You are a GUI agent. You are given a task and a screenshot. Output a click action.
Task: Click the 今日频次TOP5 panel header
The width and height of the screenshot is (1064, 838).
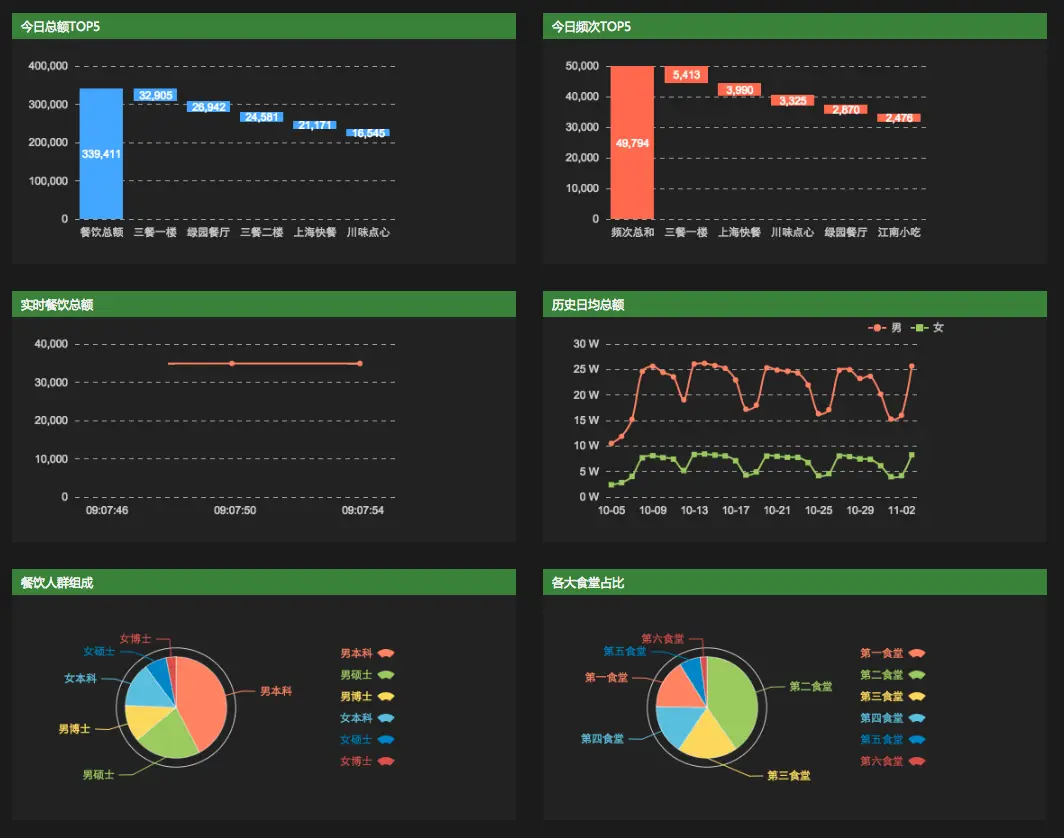[x=795, y=26]
